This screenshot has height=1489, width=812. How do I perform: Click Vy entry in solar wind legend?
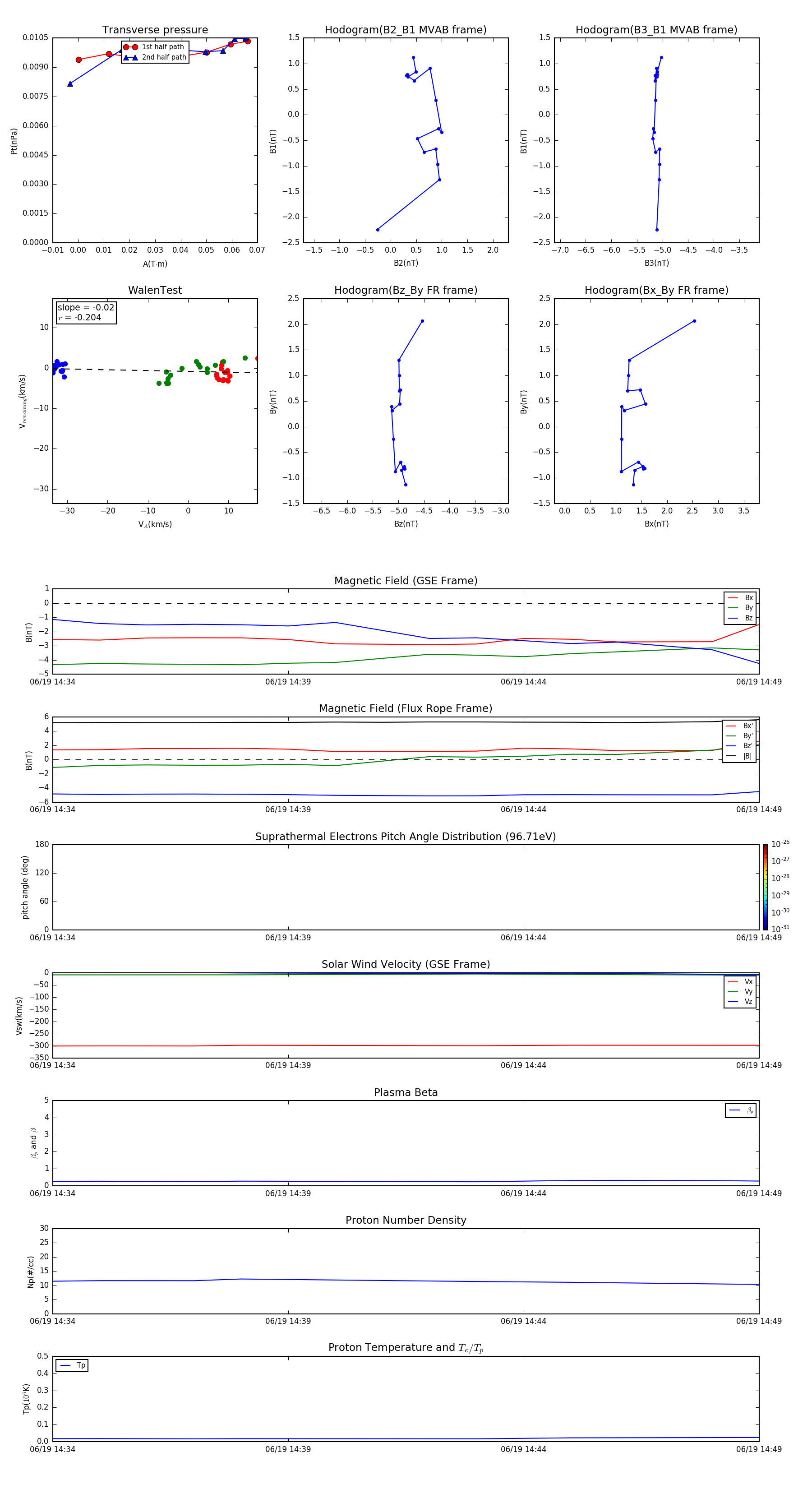[x=740, y=991]
